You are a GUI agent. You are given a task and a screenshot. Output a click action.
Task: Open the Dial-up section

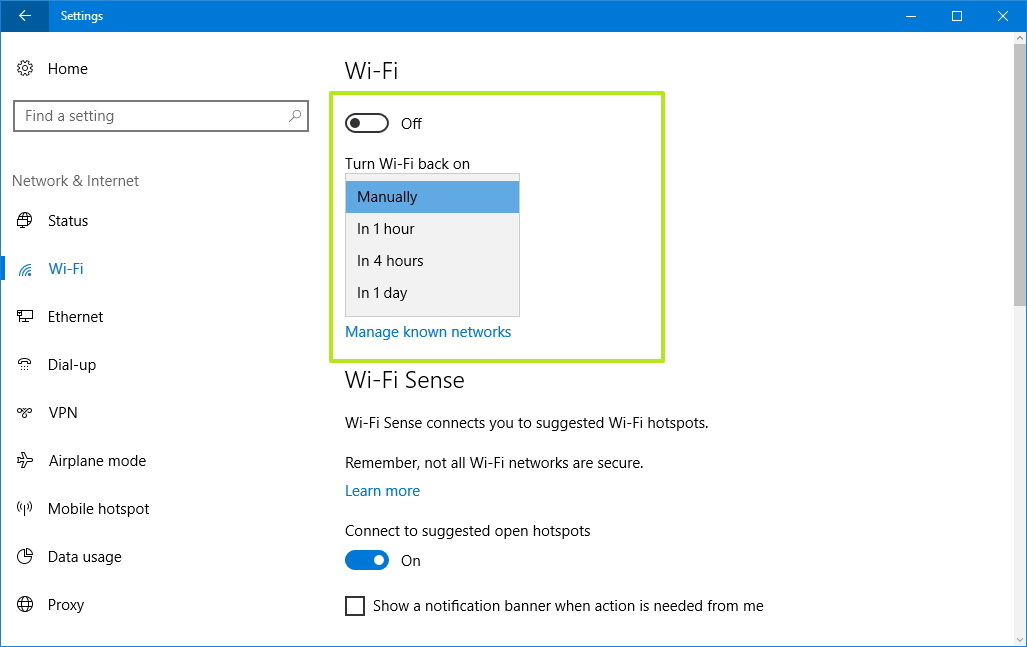pyautogui.click(x=72, y=365)
